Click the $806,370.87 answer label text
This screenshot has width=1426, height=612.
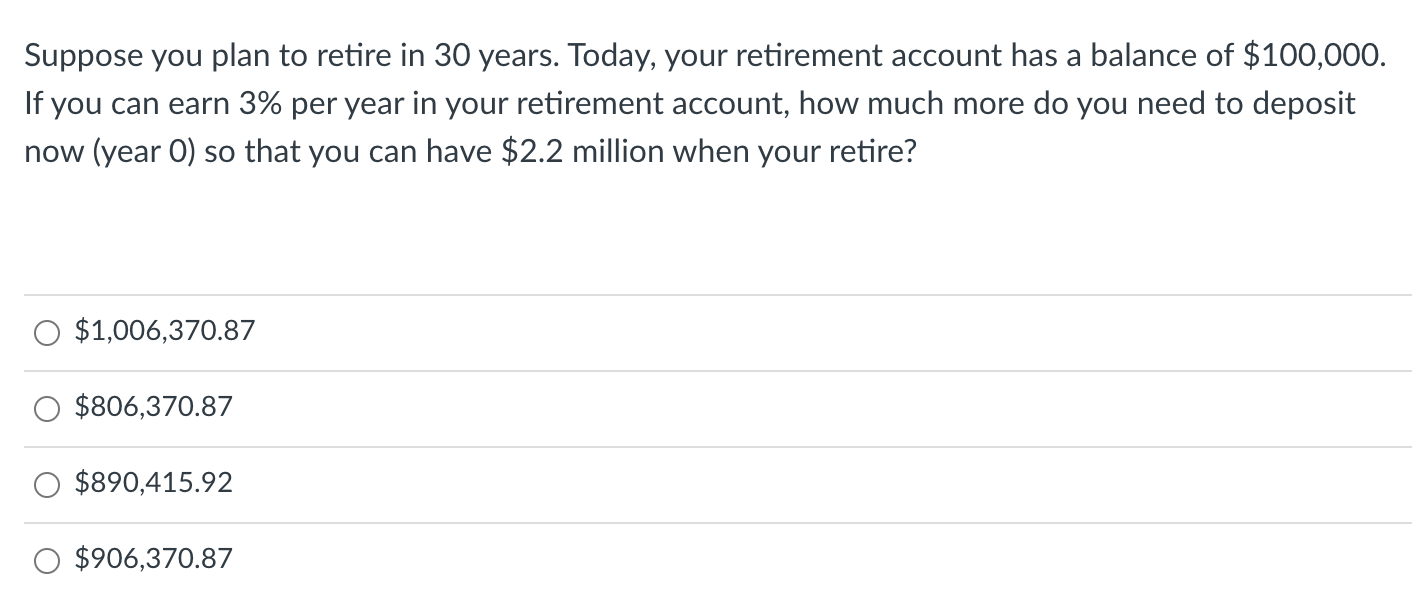click(x=154, y=407)
